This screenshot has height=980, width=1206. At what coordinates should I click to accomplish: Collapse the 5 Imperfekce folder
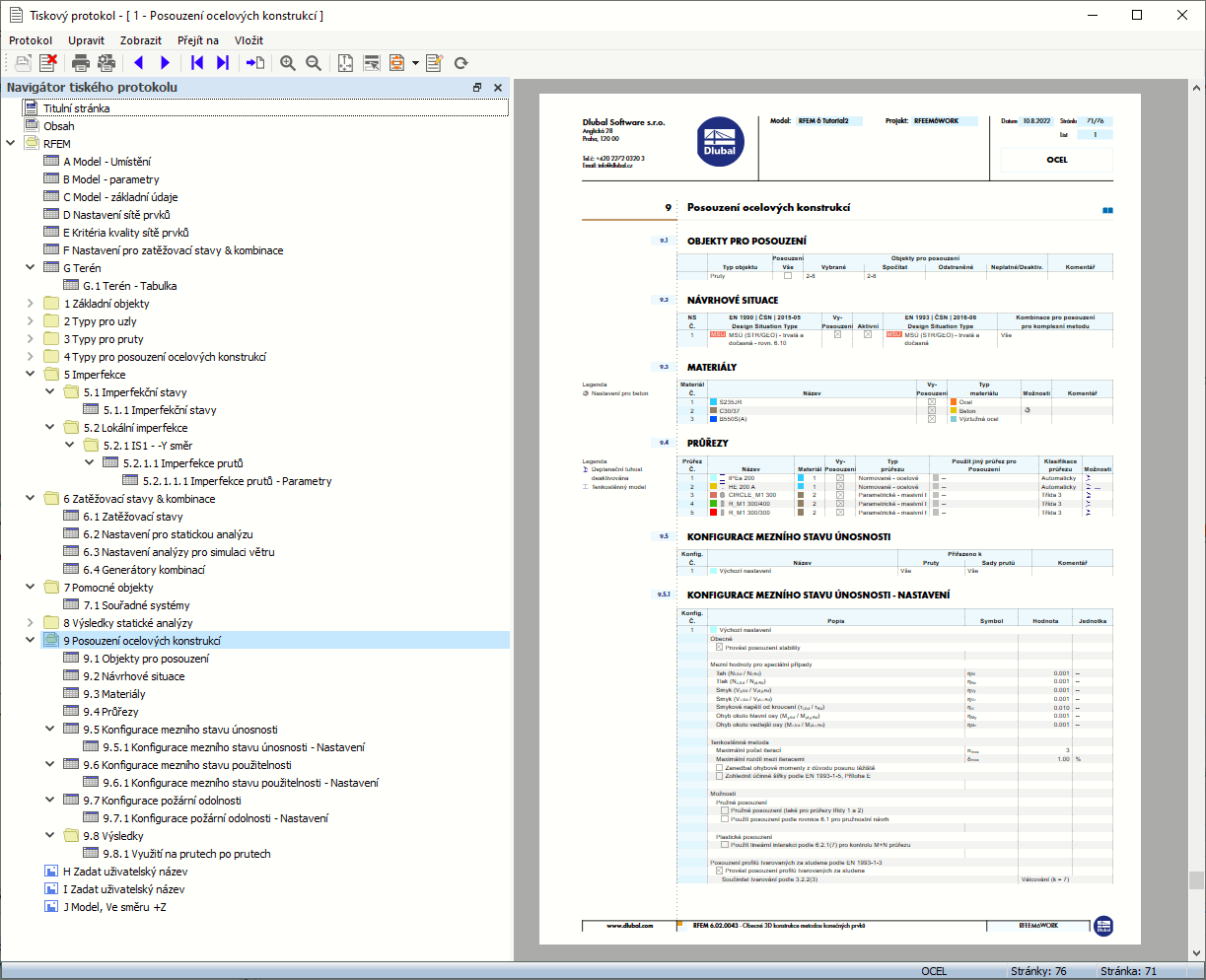click(31, 375)
